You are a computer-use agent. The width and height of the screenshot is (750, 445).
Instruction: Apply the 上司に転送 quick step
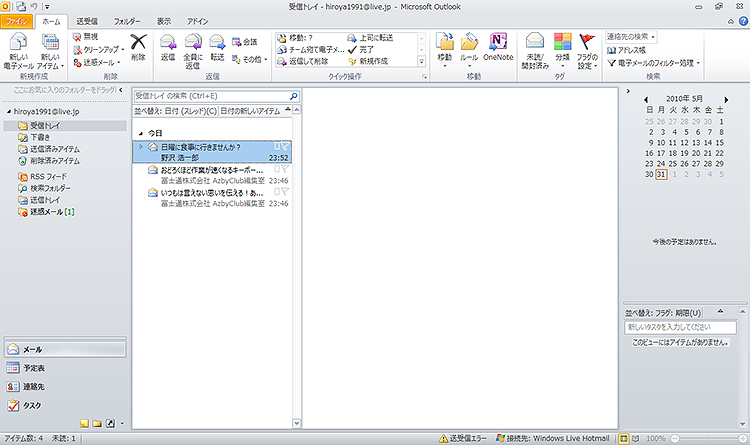370,38
